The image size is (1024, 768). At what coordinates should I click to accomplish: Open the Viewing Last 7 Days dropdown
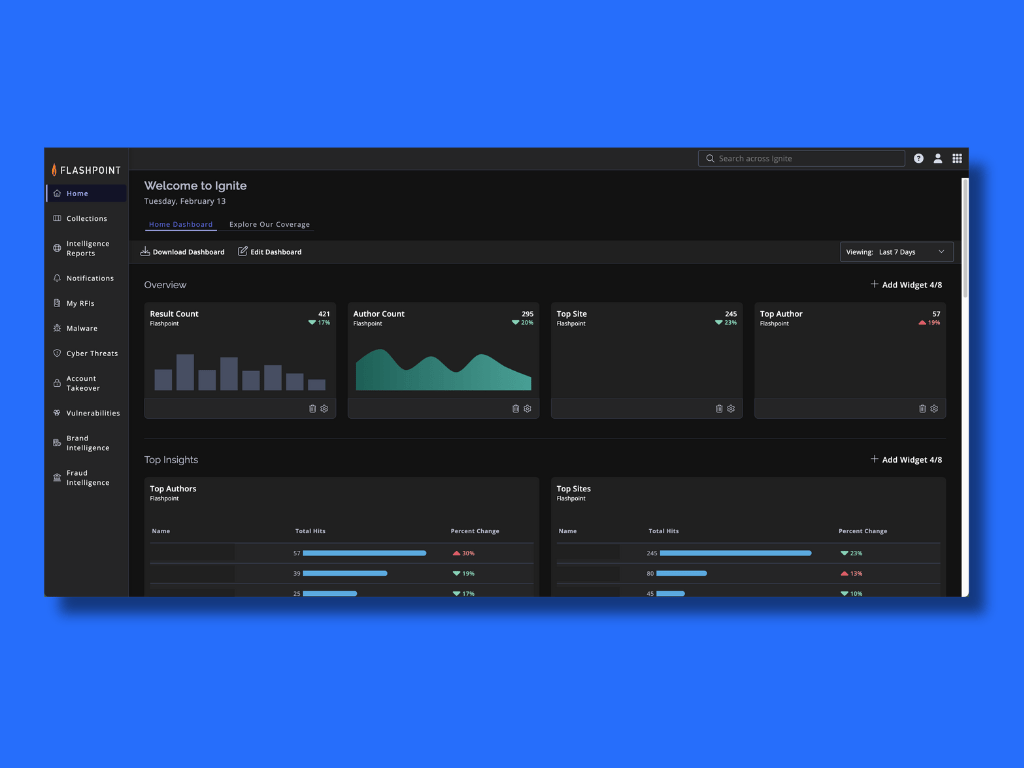pos(896,252)
